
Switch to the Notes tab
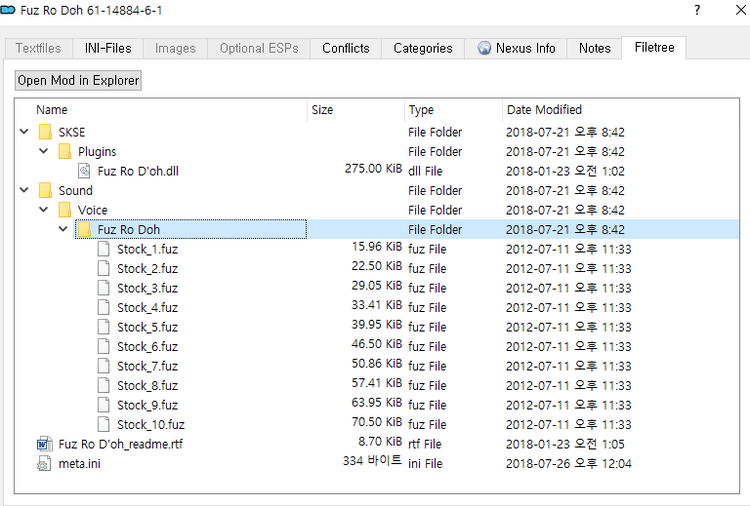pos(595,48)
